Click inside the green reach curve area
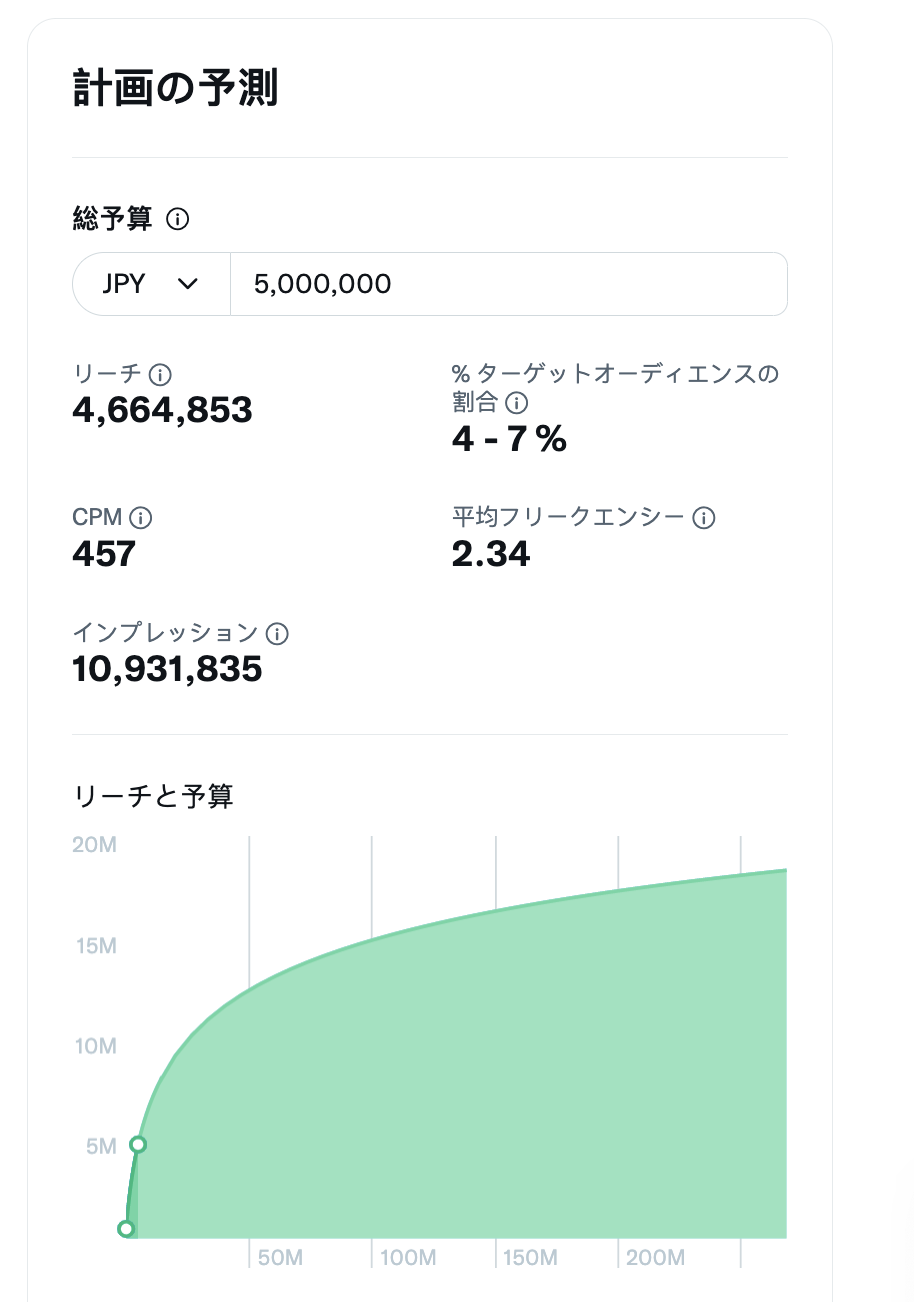Screen dimensions: 914x1302 coord(480,1080)
